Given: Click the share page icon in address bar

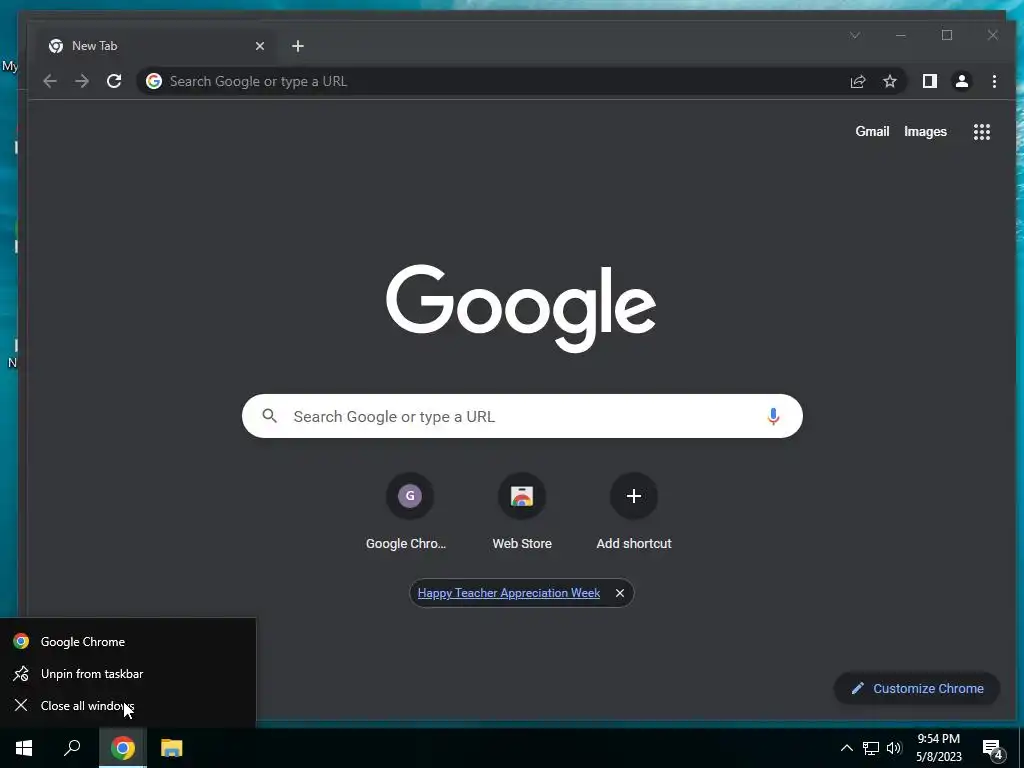Looking at the screenshot, I should [x=857, y=81].
